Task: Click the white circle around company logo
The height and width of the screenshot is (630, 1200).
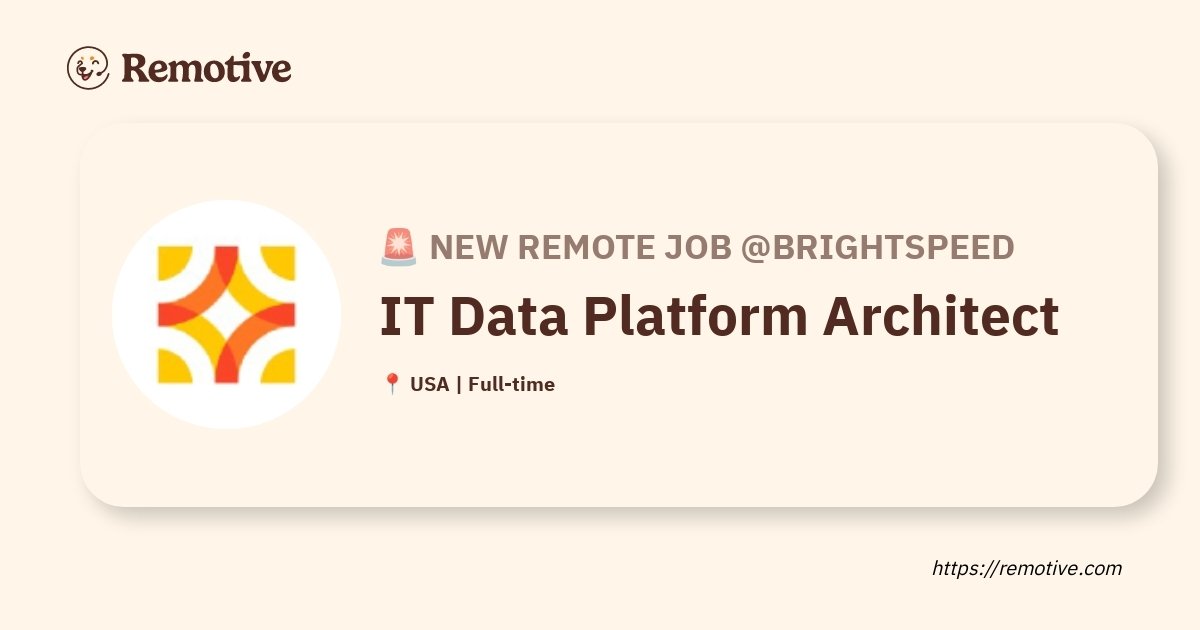Action: coord(227,314)
